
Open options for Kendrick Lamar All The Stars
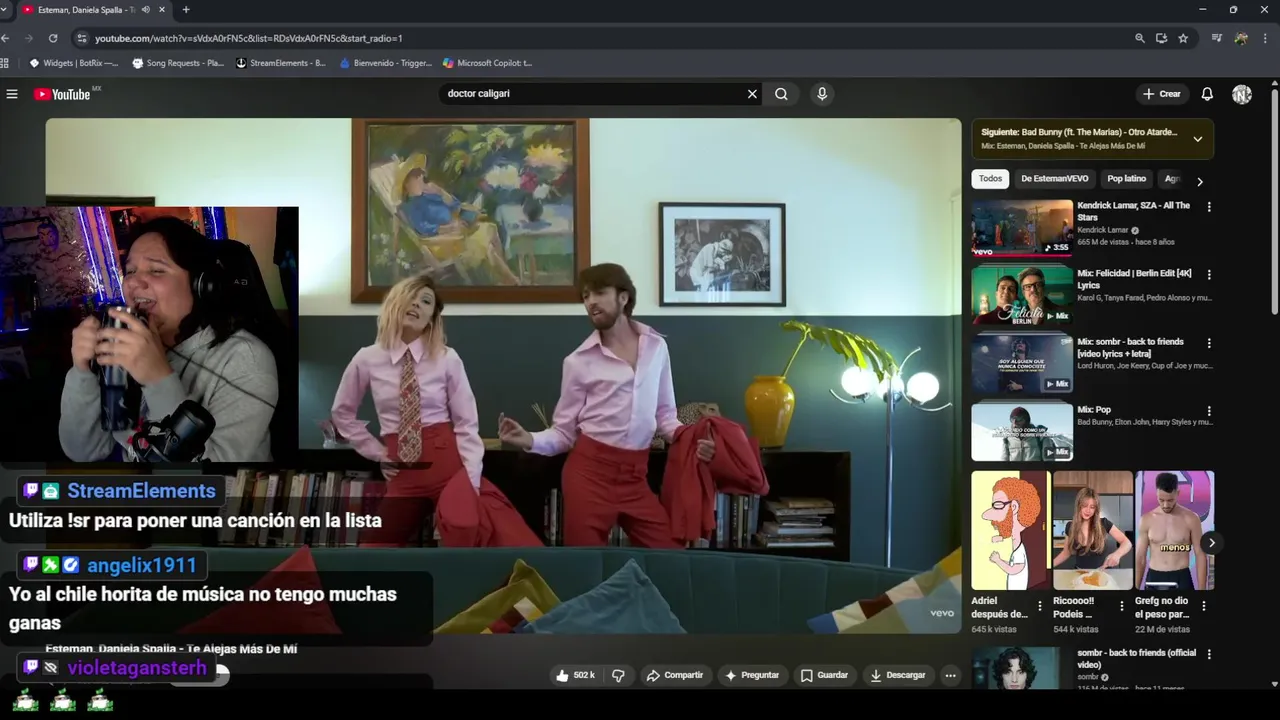[1209, 207]
